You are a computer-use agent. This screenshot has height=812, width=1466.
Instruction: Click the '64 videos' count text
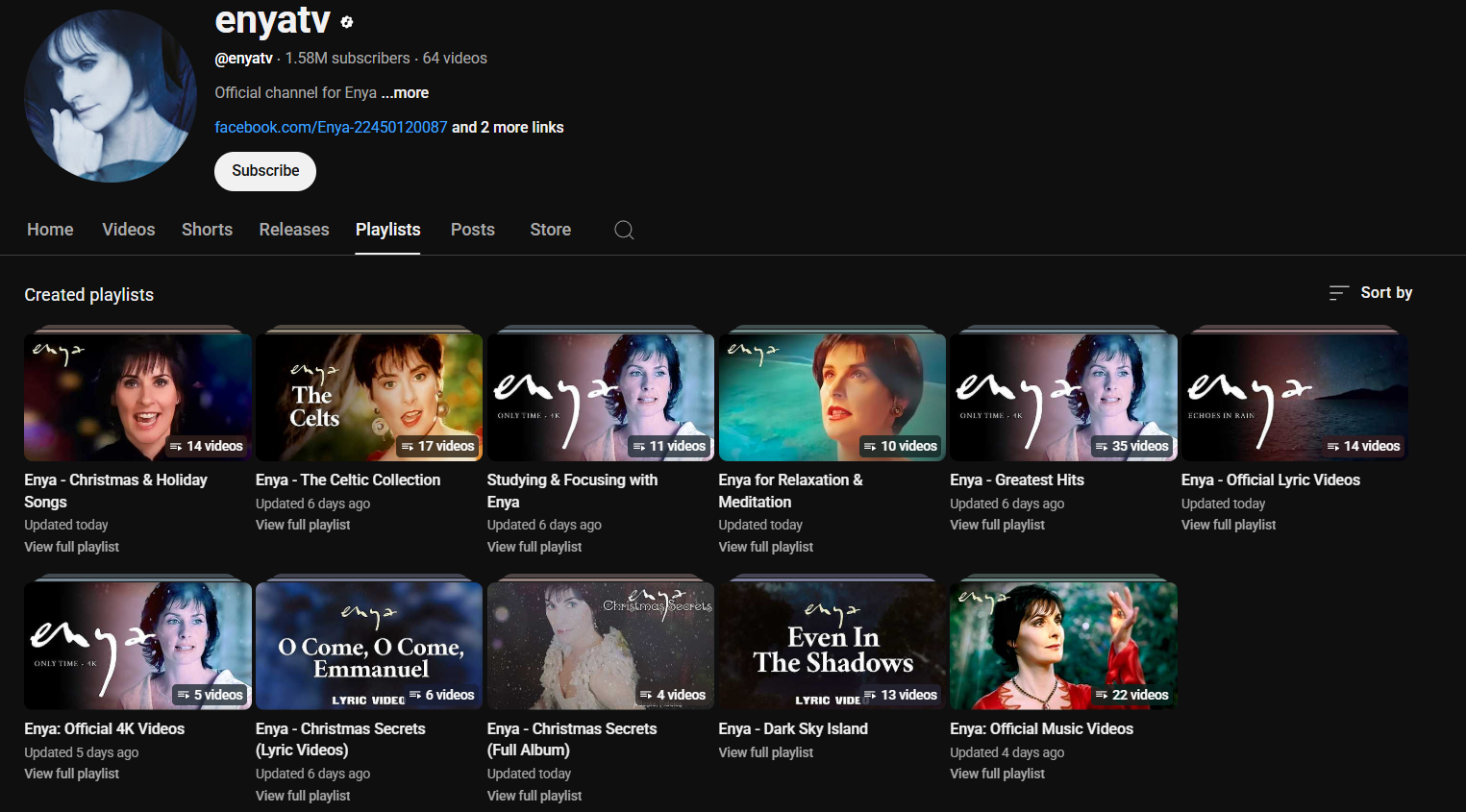pos(455,59)
